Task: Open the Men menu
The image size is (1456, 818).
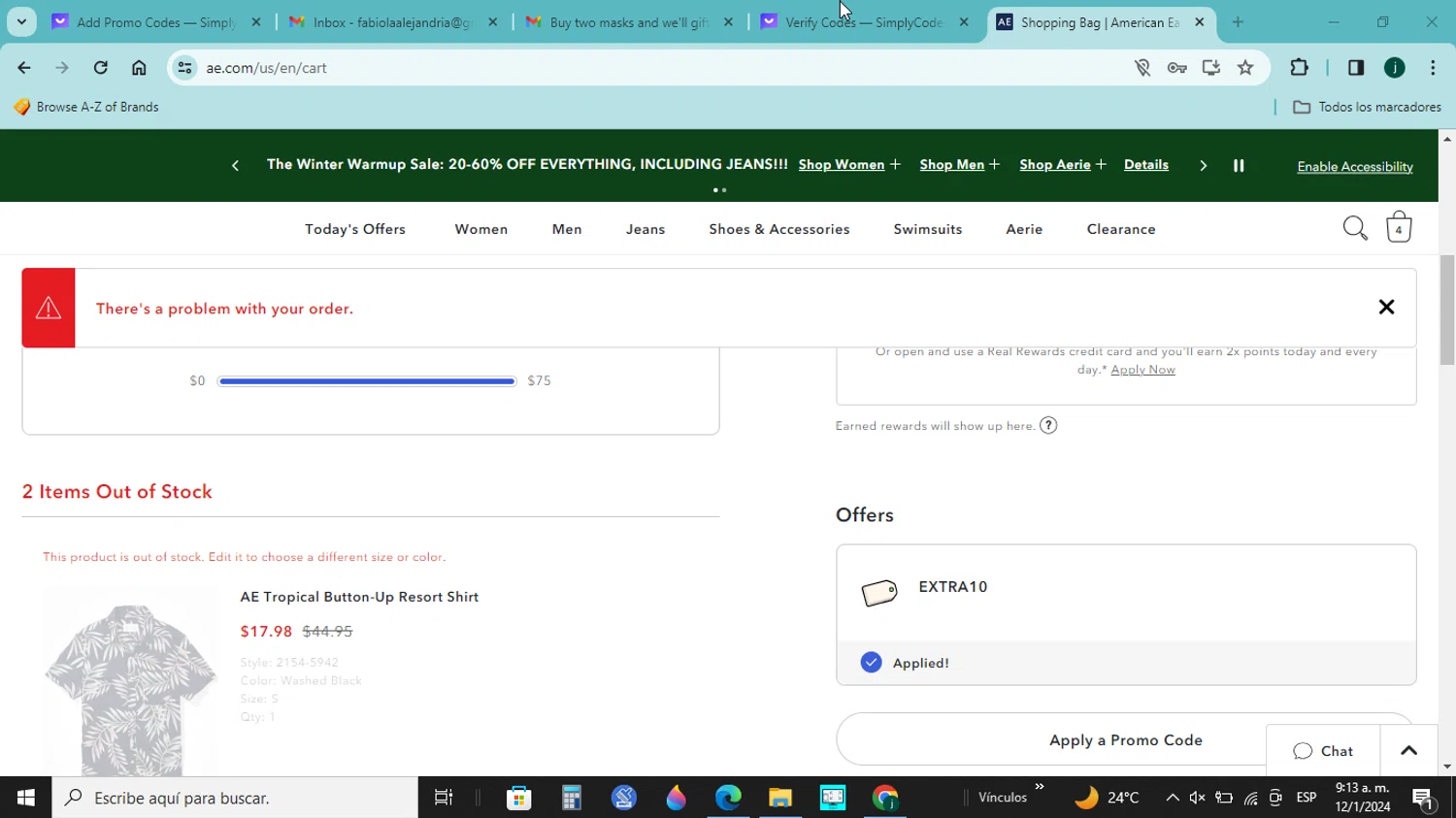Action: coord(567,229)
